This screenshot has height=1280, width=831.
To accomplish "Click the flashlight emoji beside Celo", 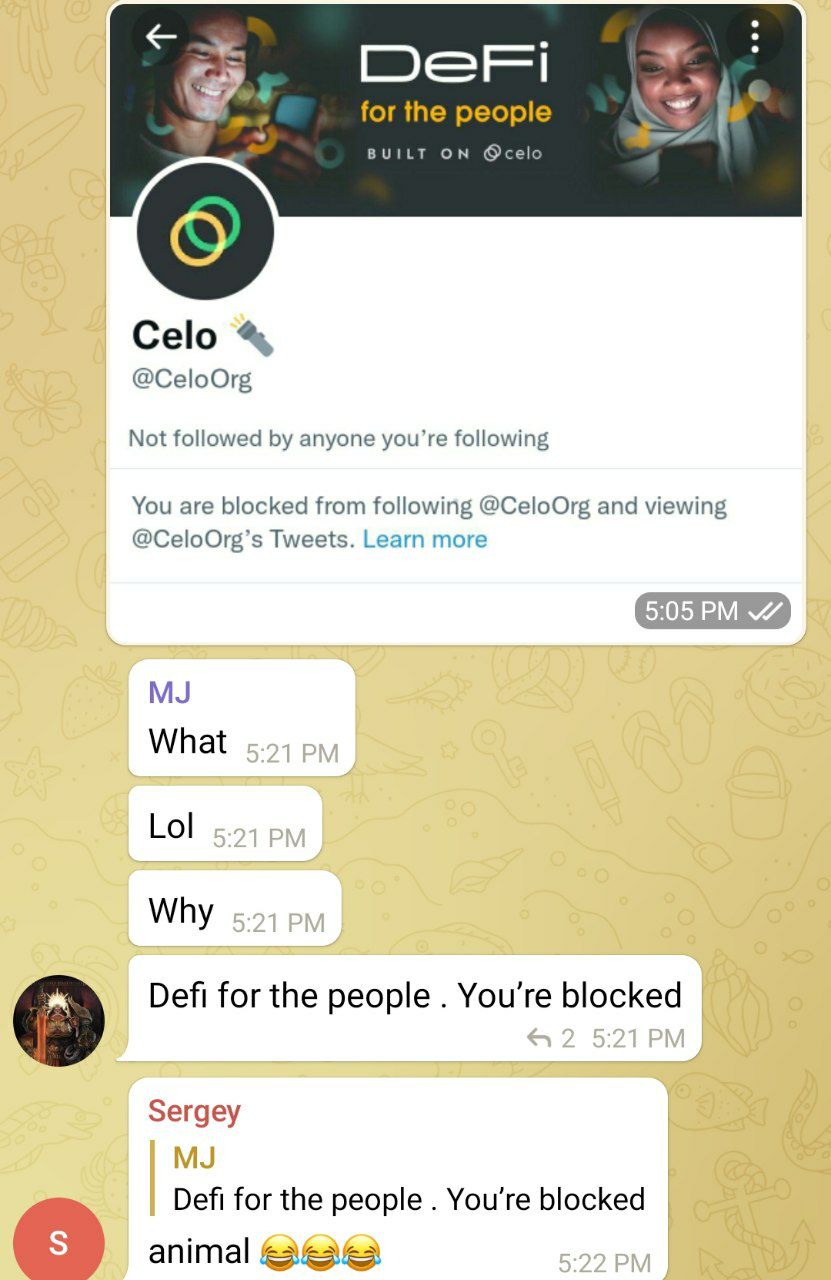I will 252,336.
